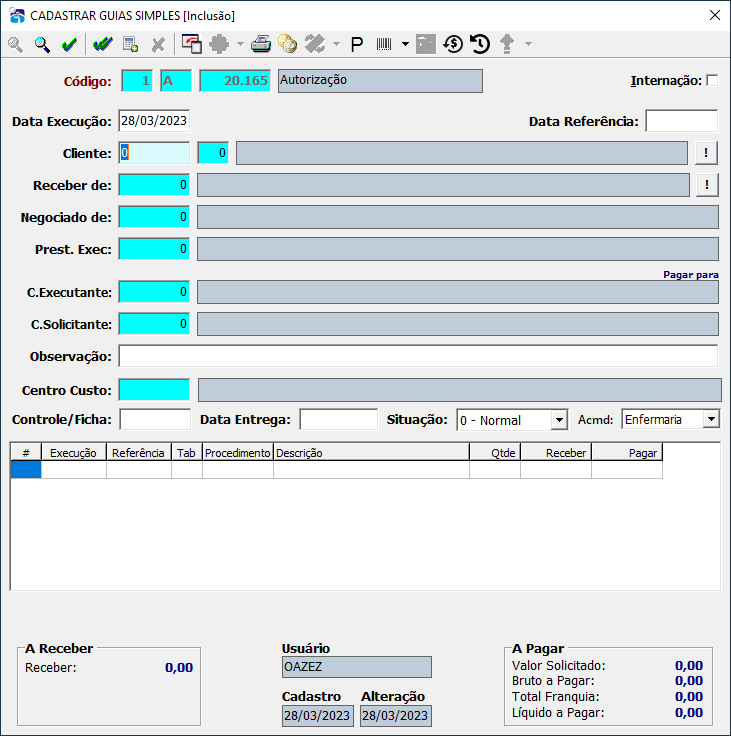Image resolution: width=731 pixels, height=737 pixels.
Task: Click the P letter toolbar icon
Action: [x=357, y=45]
